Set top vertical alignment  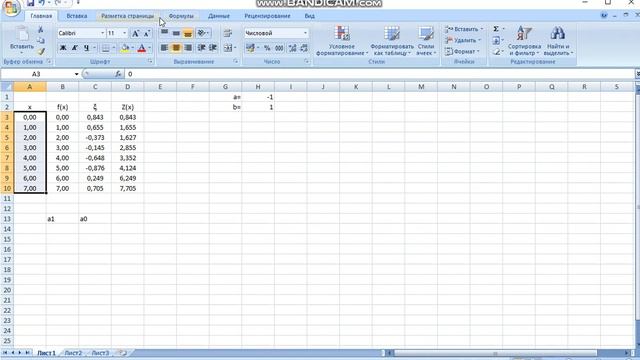pos(164,33)
